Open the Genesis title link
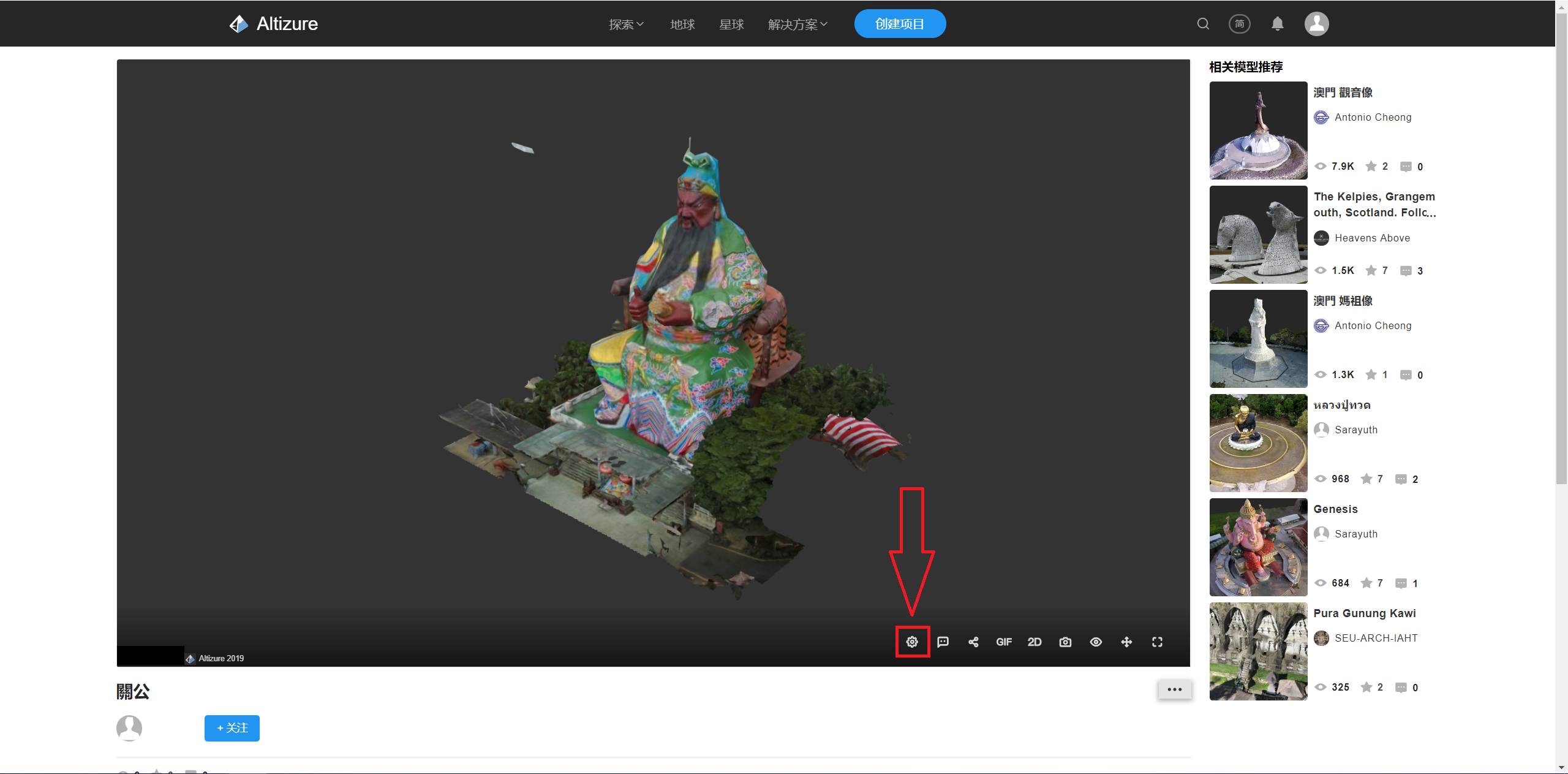Image resolution: width=1568 pixels, height=774 pixels. 1336,509
